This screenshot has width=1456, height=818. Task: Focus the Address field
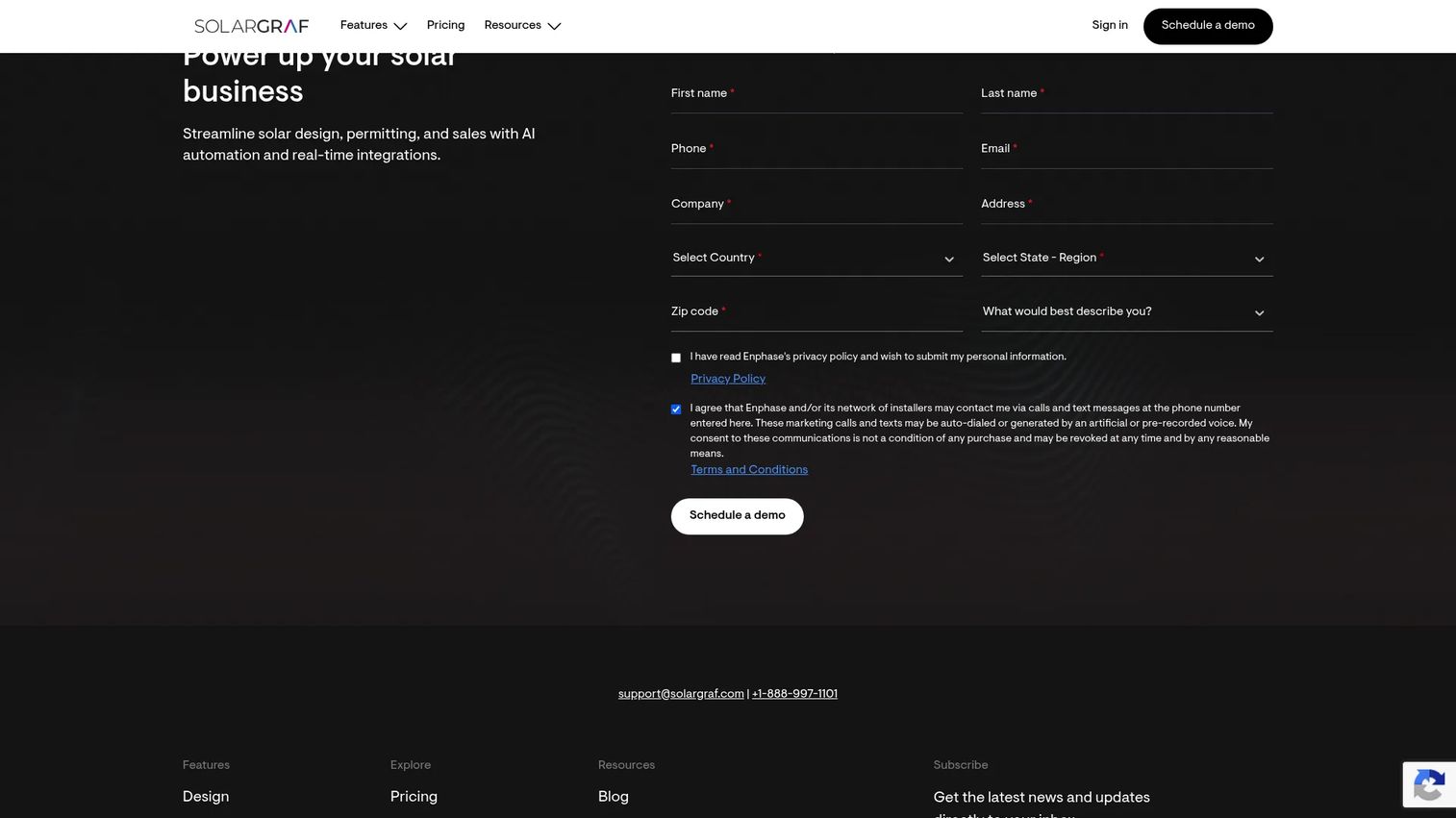click(1127, 205)
